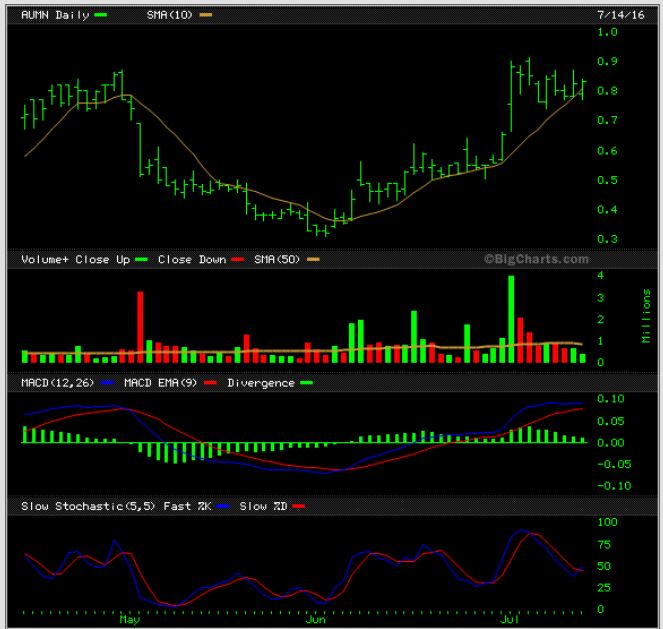Image resolution: width=663 pixels, height=629 pixels.
Task: Click the AUMN Daily green legend swatch
Action: (x=99, y=16)
